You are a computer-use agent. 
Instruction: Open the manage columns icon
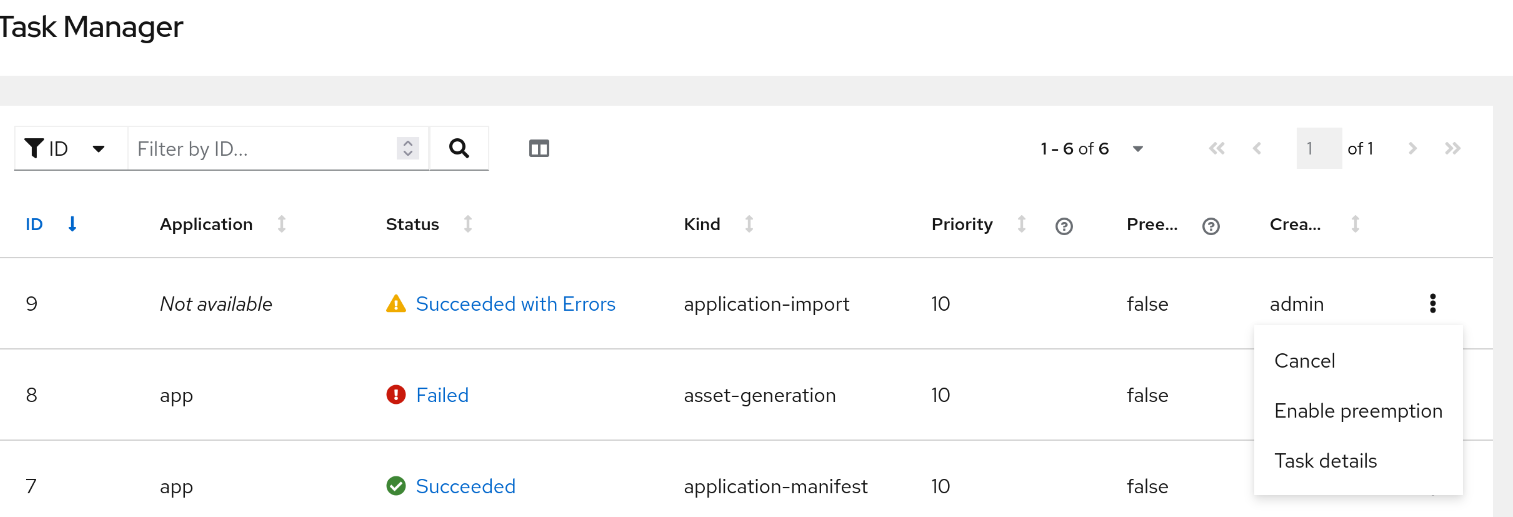(x=539, y=149)
